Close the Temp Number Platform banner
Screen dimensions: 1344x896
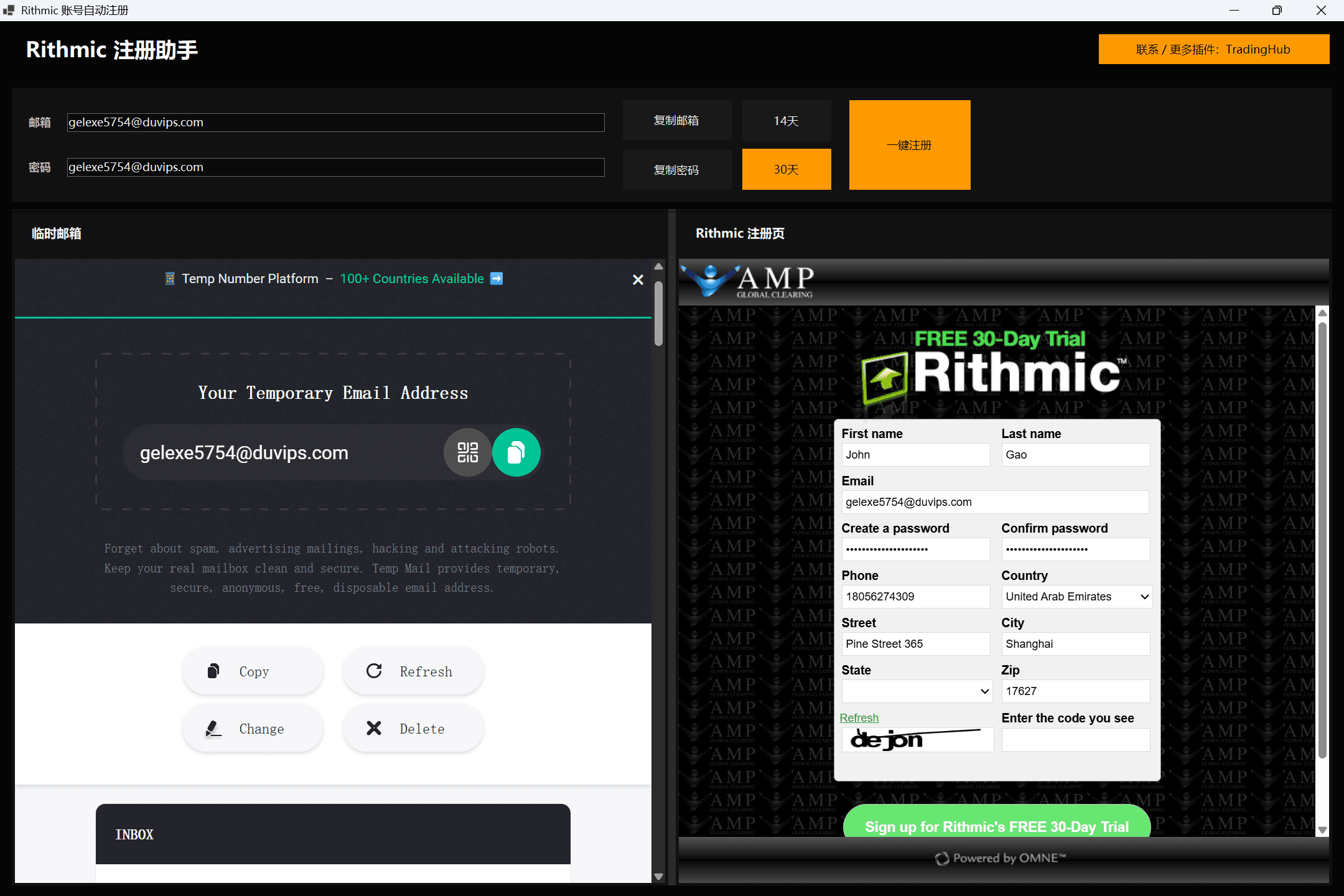coord(638,280)
